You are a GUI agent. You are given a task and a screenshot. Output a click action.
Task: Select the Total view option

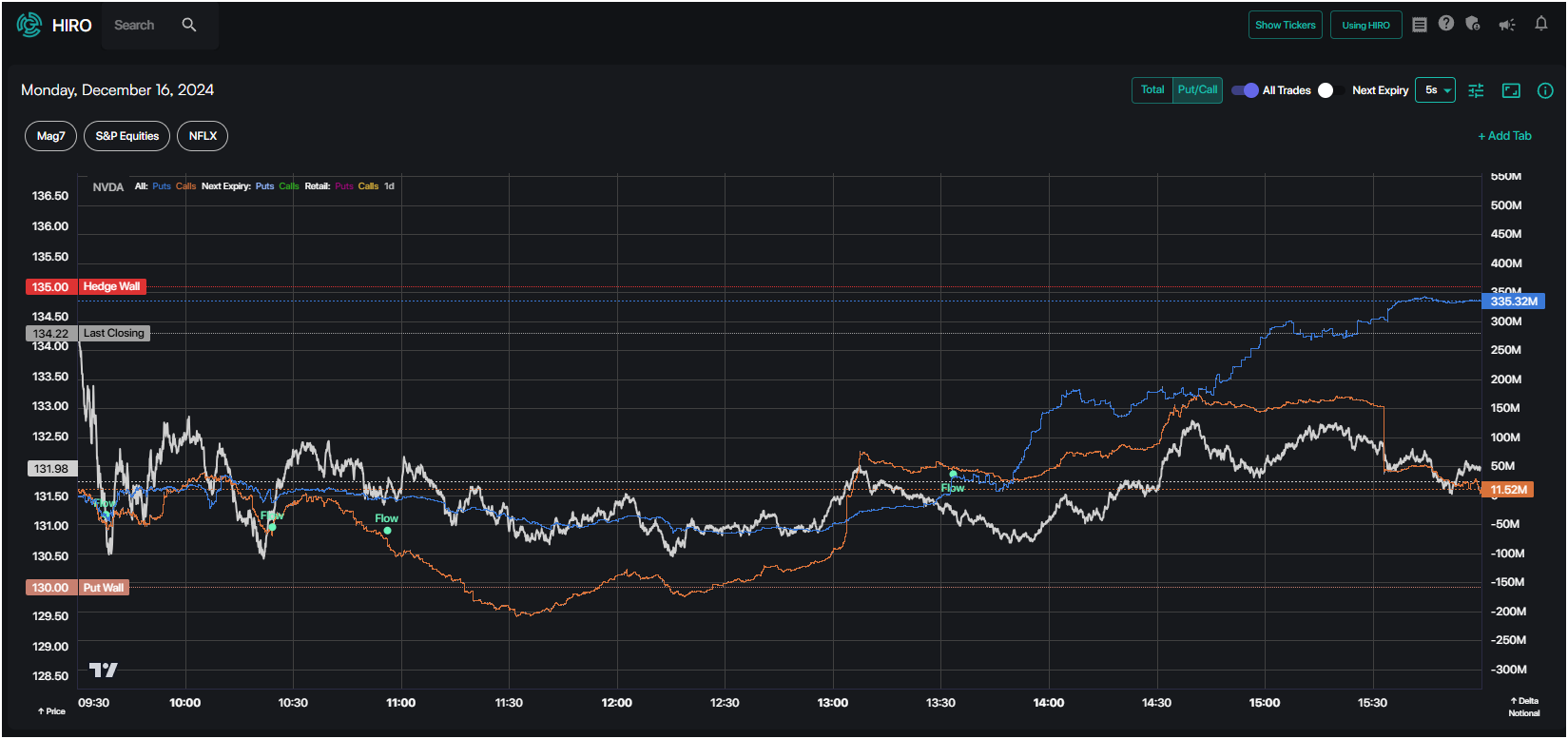[1152, 89]
